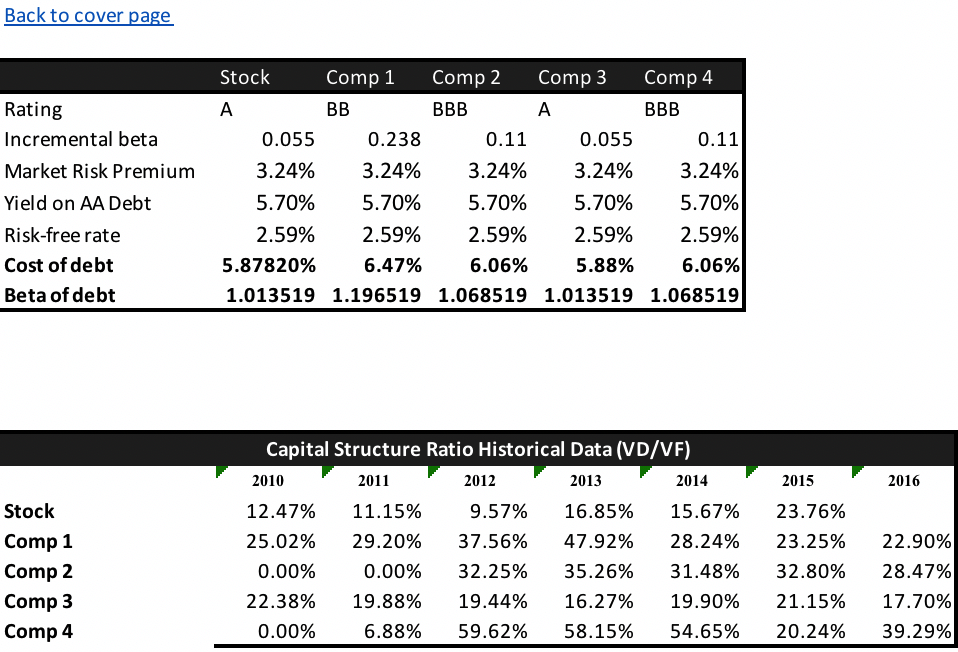Click Comp 1 cost of debt 6.47%
This screenshot has height=652, width=958.
coord(395,265)
